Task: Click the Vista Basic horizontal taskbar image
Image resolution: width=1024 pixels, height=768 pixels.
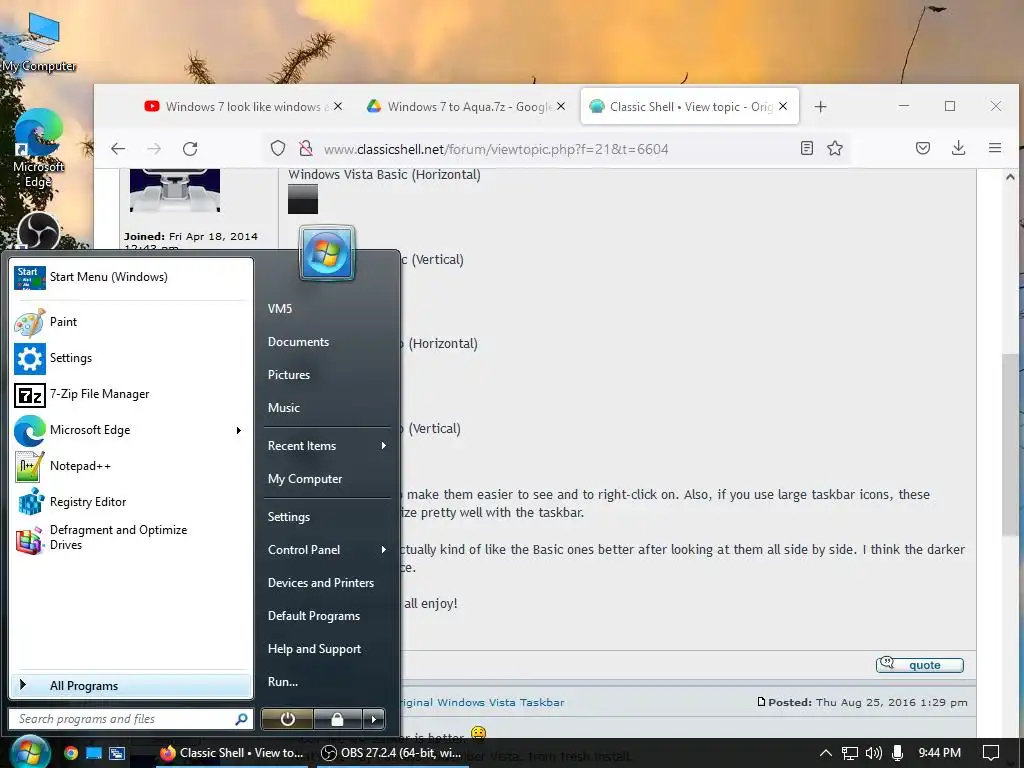Action: click(x=303, y=199)
